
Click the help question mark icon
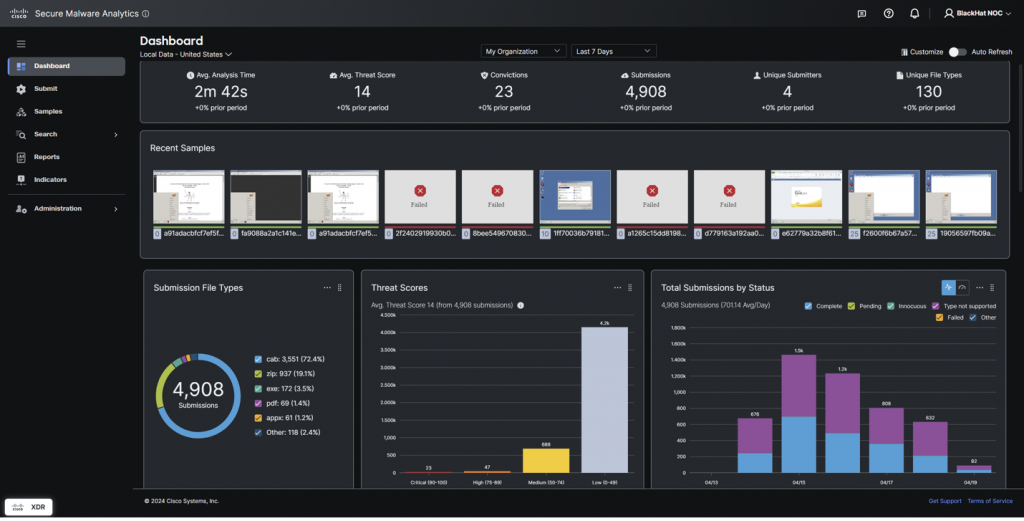889,14
